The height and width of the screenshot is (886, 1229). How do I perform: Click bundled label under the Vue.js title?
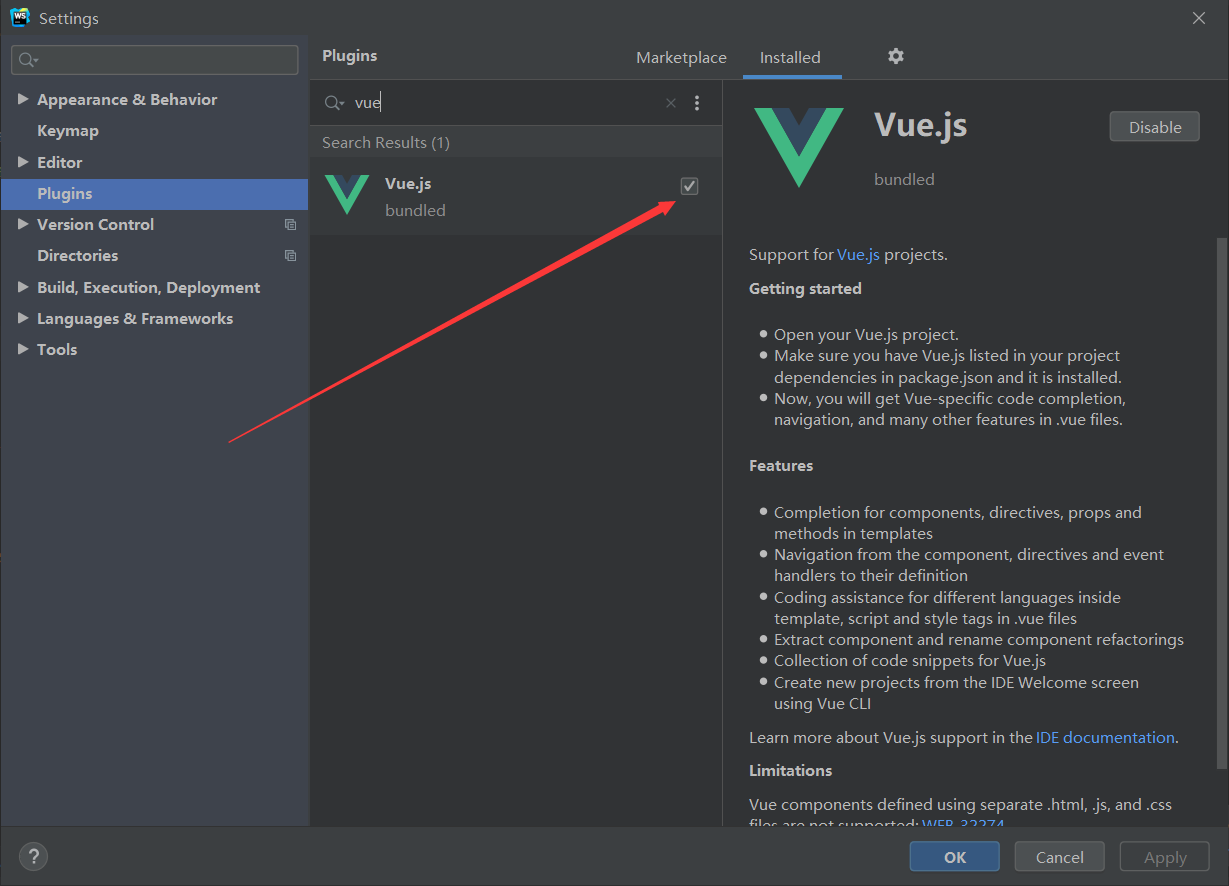point(904,180)
